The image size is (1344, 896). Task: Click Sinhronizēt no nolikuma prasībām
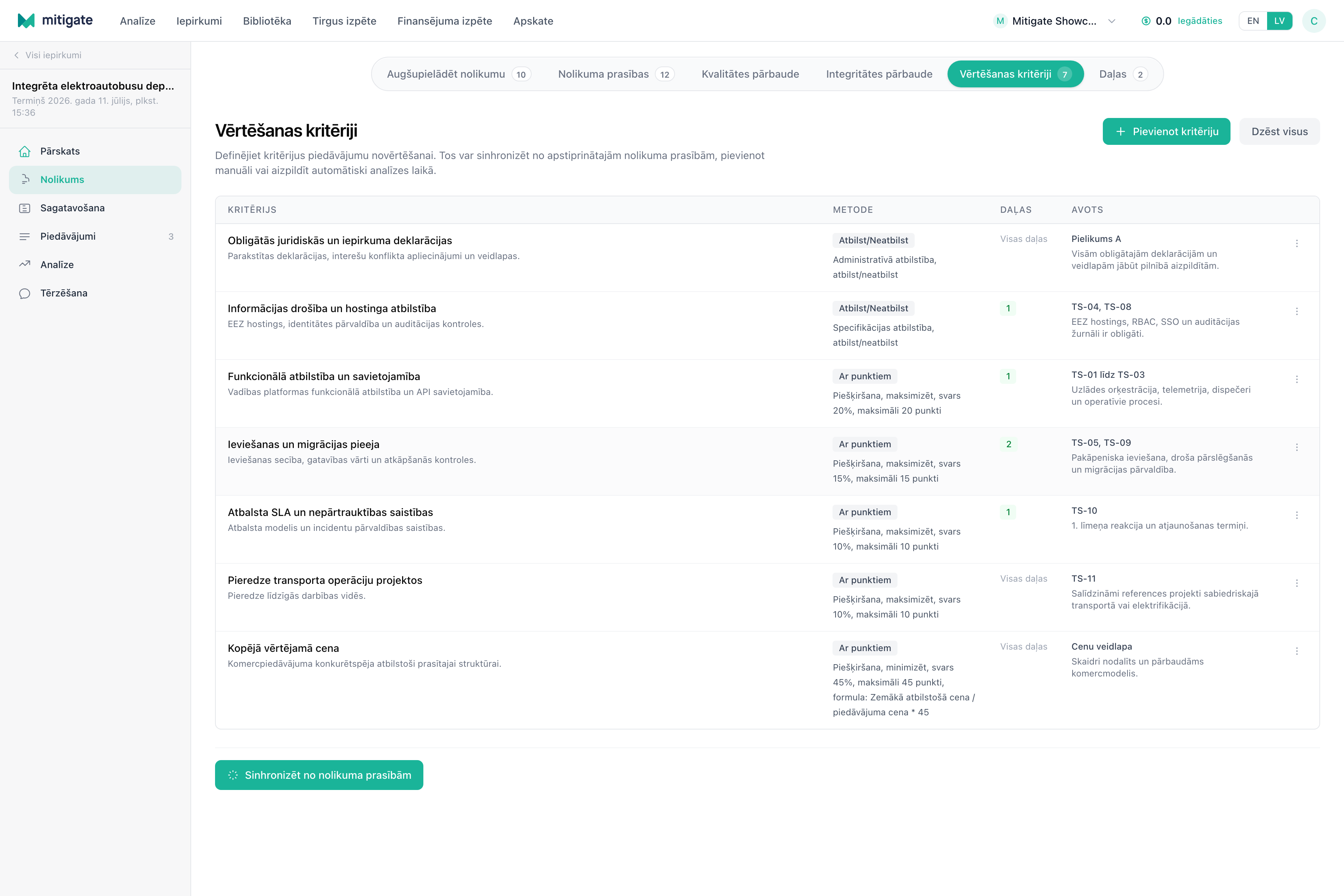pos(319,775)
